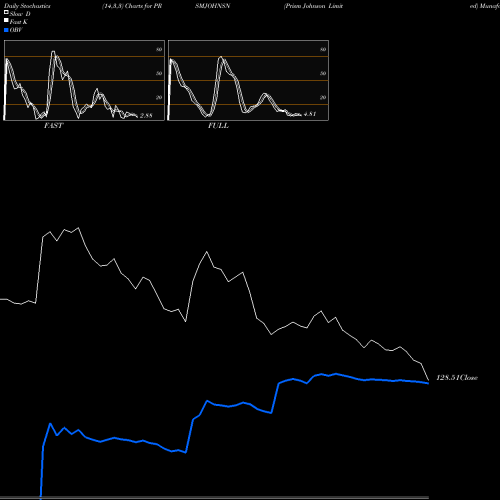The height and width of the screenshot is (500, 500).
Task: Click the 20 level label in FULL chart
Action: click(x=323, y=97)
